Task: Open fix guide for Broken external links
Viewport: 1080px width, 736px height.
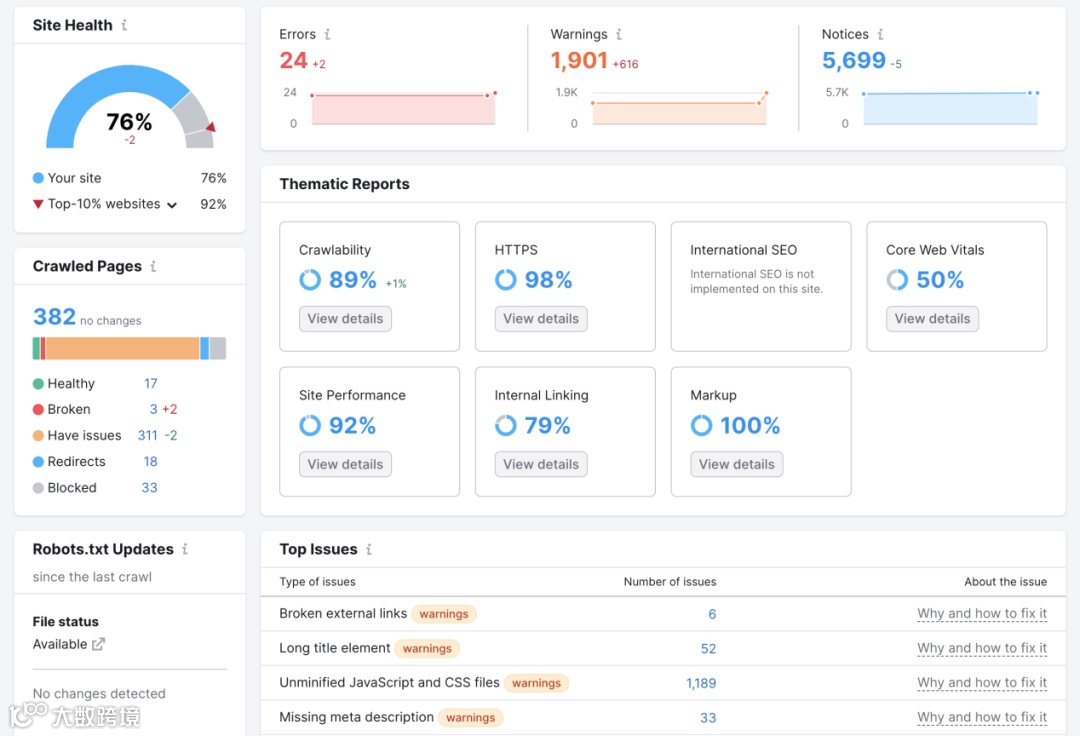Action: [x=982, y=613]
